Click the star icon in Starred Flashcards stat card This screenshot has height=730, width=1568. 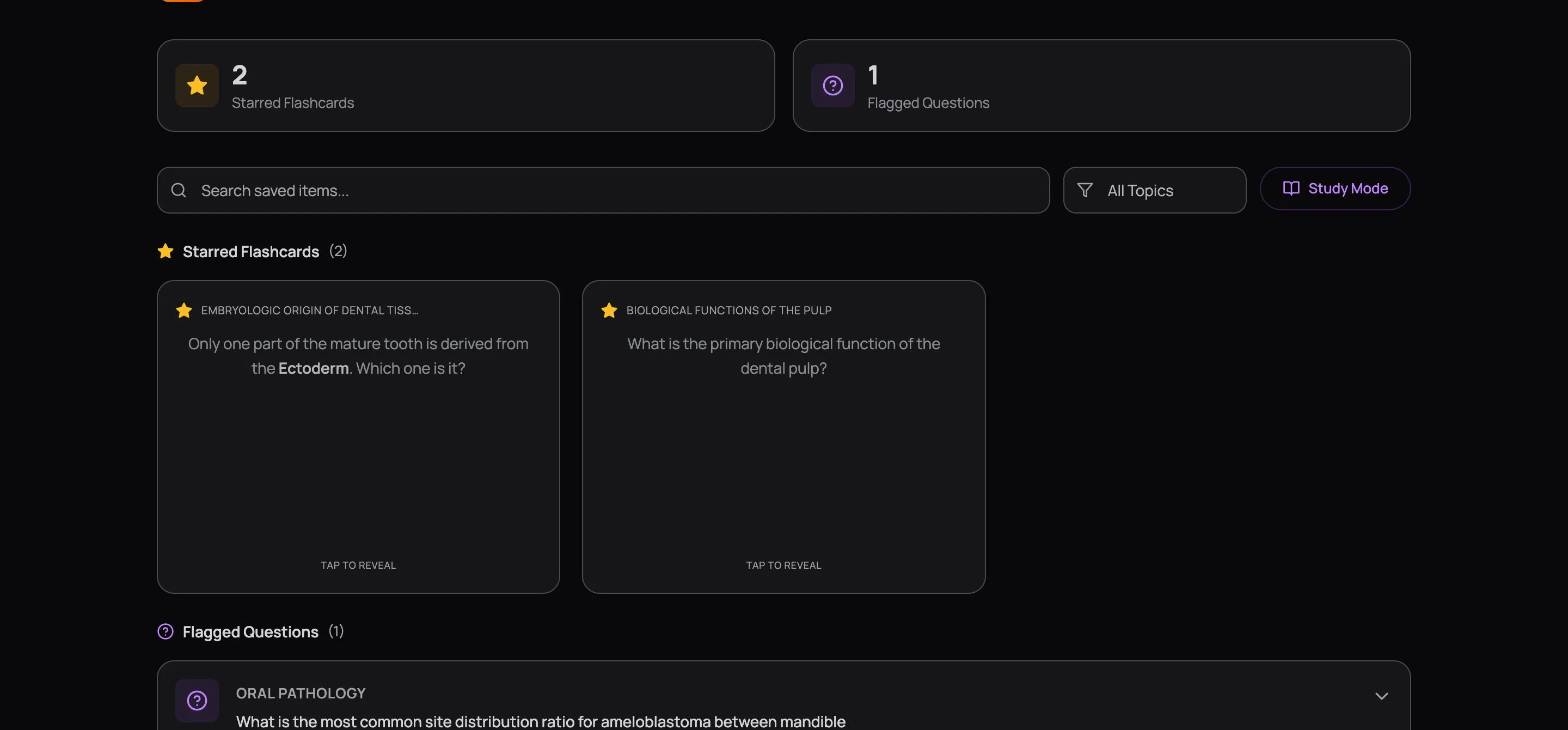coord(197,85)
